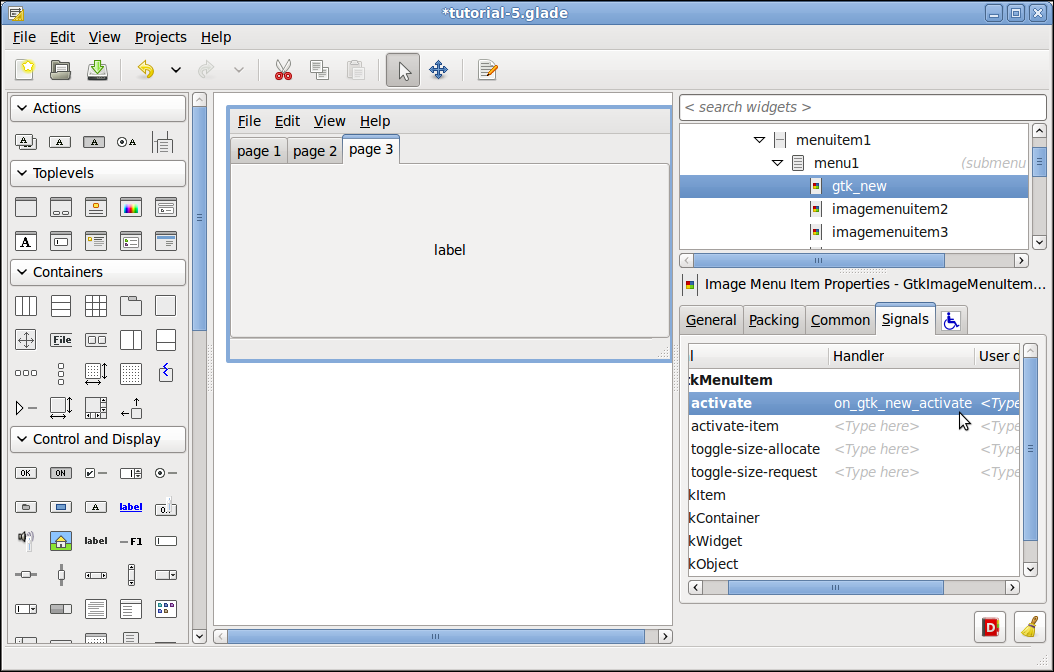The width and height of the screenshot is (1054, 672).
Task: Cut the selection with the scissors icon
Action: point(284,70)
